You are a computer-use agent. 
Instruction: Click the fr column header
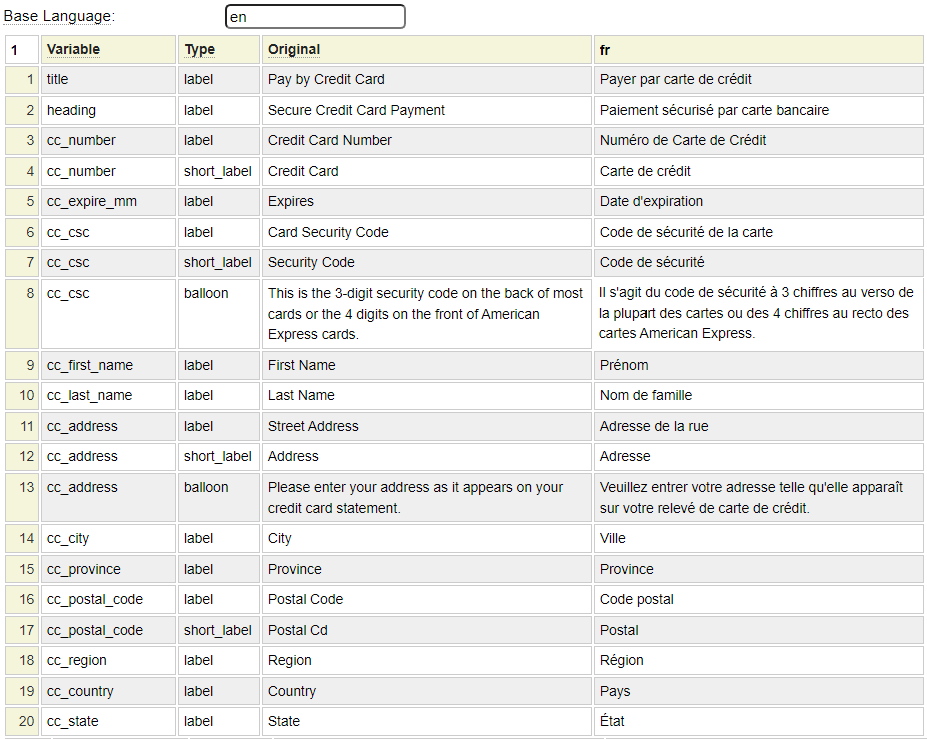[758, 49]
